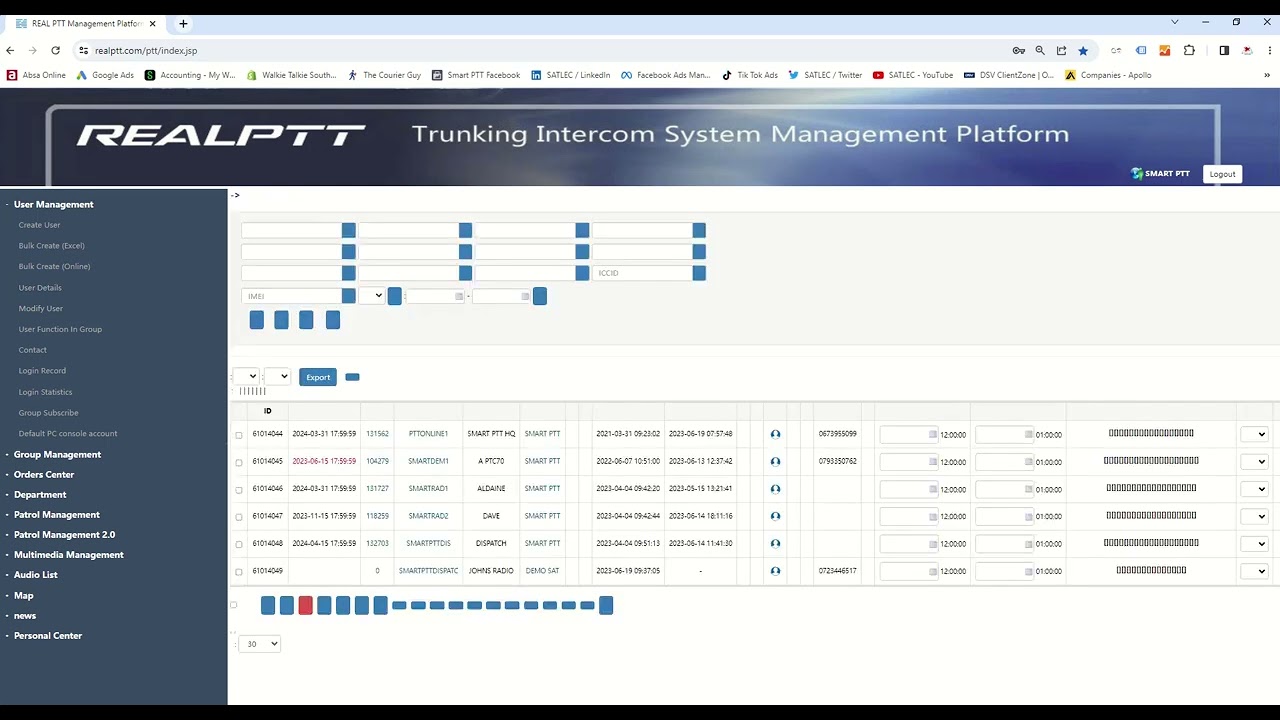Click the browser address bar URL
This screenshot has height=720, width=1280.
click(x=146, y=50)
